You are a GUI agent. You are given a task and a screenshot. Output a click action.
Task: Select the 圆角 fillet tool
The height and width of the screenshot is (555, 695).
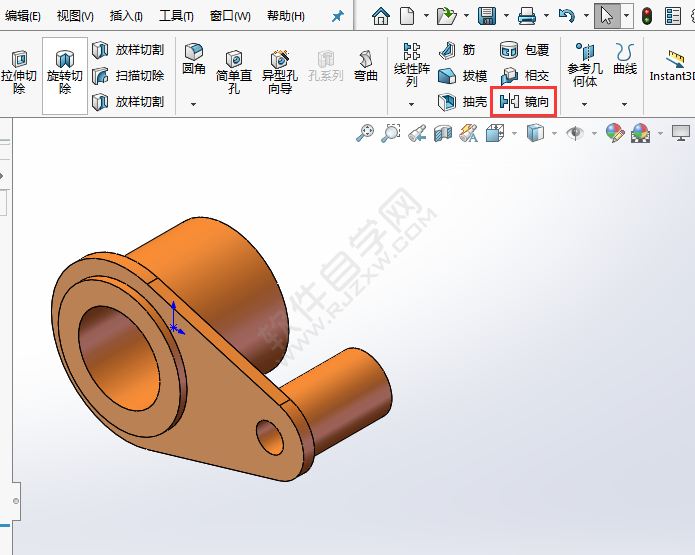194,59
